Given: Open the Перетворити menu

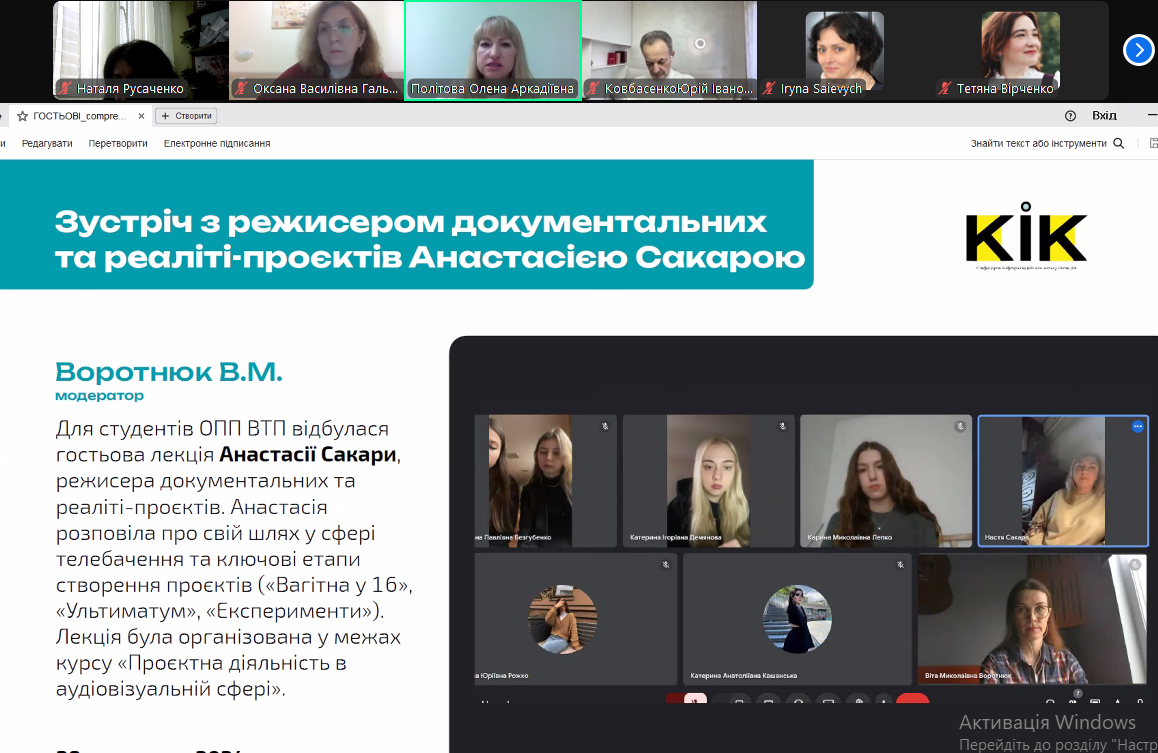Looking at the screenshot, I should 118,144.
